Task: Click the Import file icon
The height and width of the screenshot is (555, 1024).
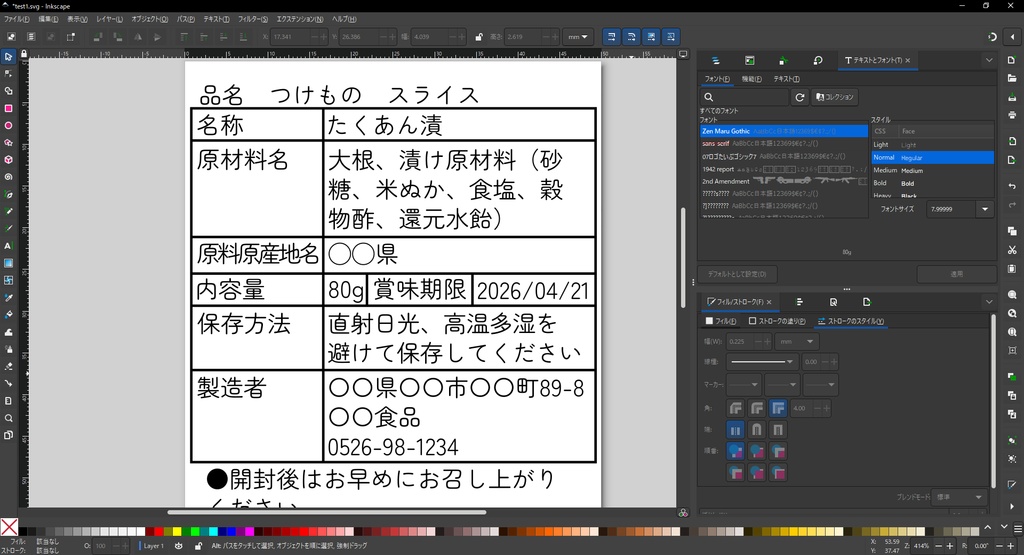Action: click(1012, 142)
